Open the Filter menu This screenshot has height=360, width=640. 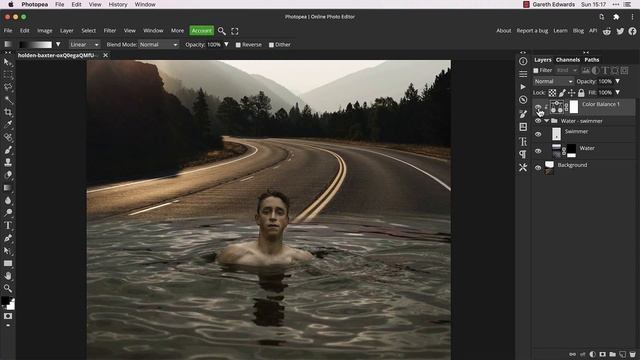coord(109,31)
